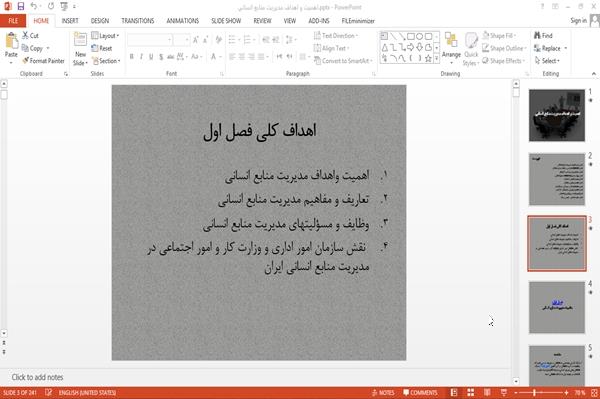
Task: Select slide 1 thumbnail
Action: tap(557, 115)
